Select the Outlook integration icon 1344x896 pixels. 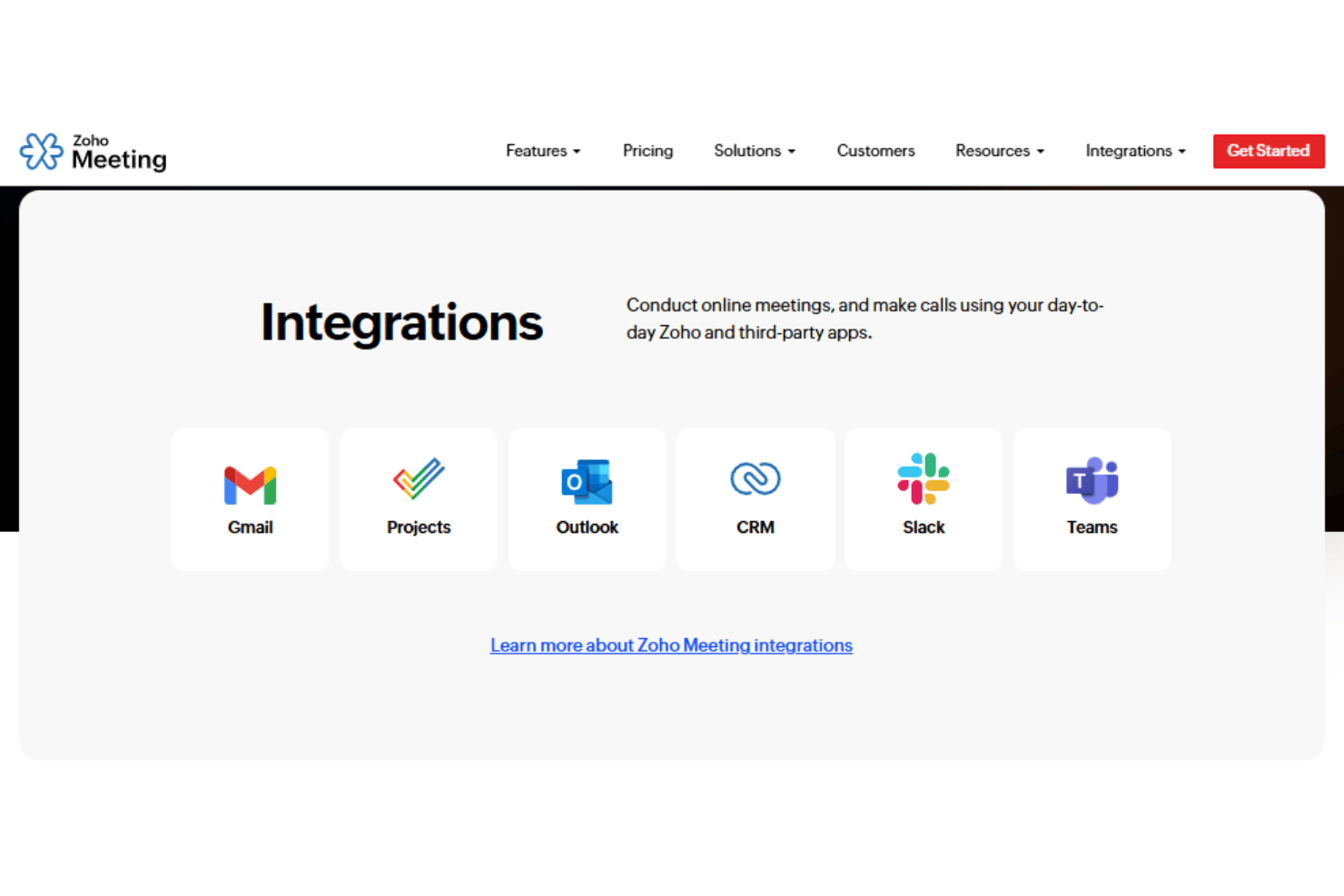pos(587,481)
